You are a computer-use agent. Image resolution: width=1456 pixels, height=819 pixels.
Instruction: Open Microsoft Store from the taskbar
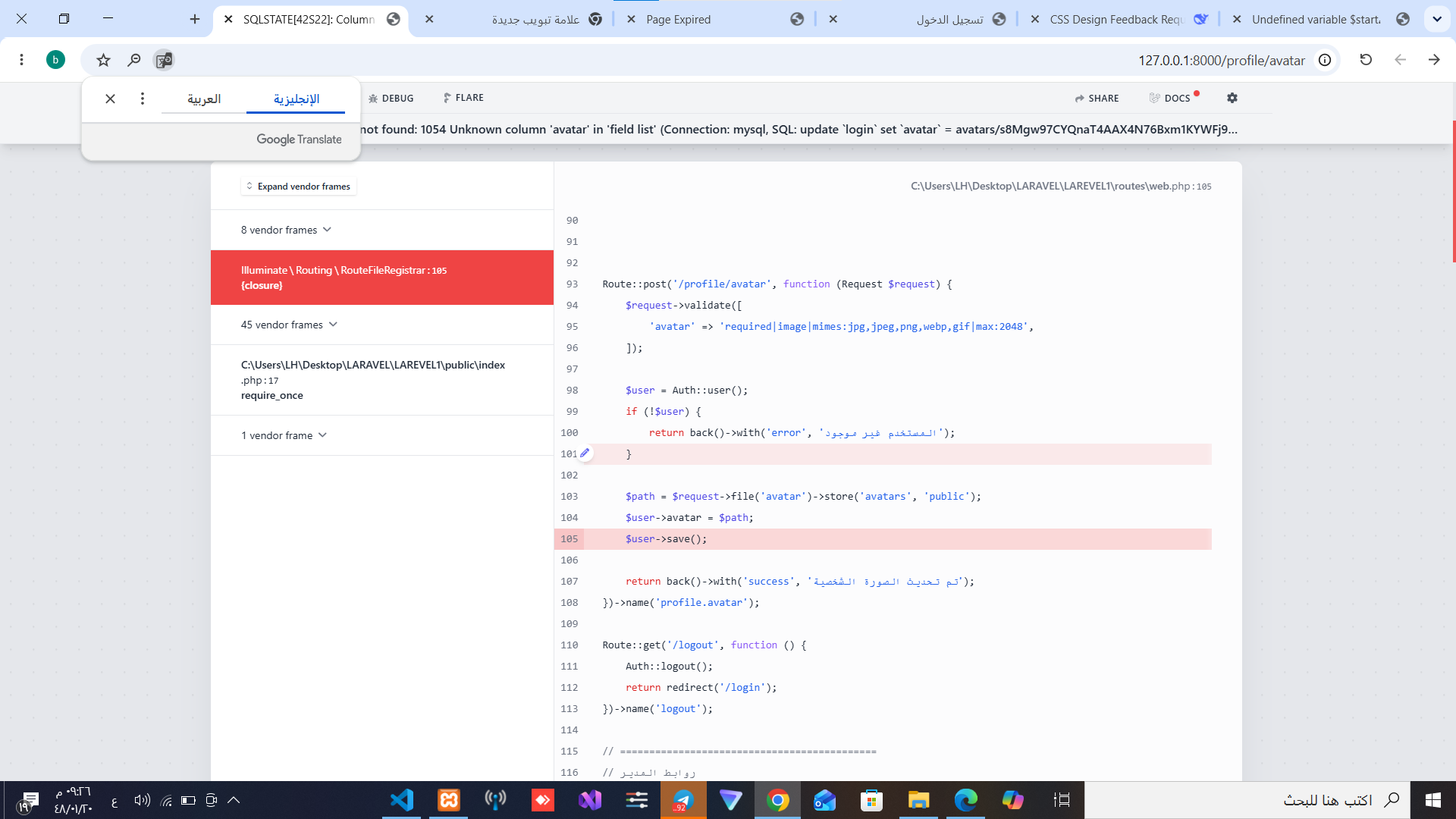pyautogui.click(x=871, y=800)
